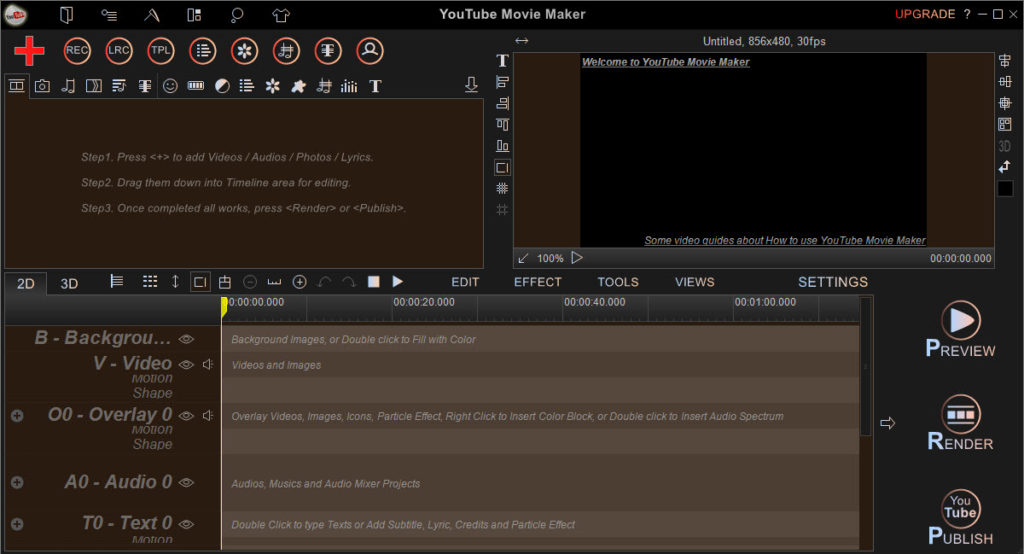Open the audio mixer round icon
The width and height of the screenshot is (1024, 554).
[x=286, y=50]
